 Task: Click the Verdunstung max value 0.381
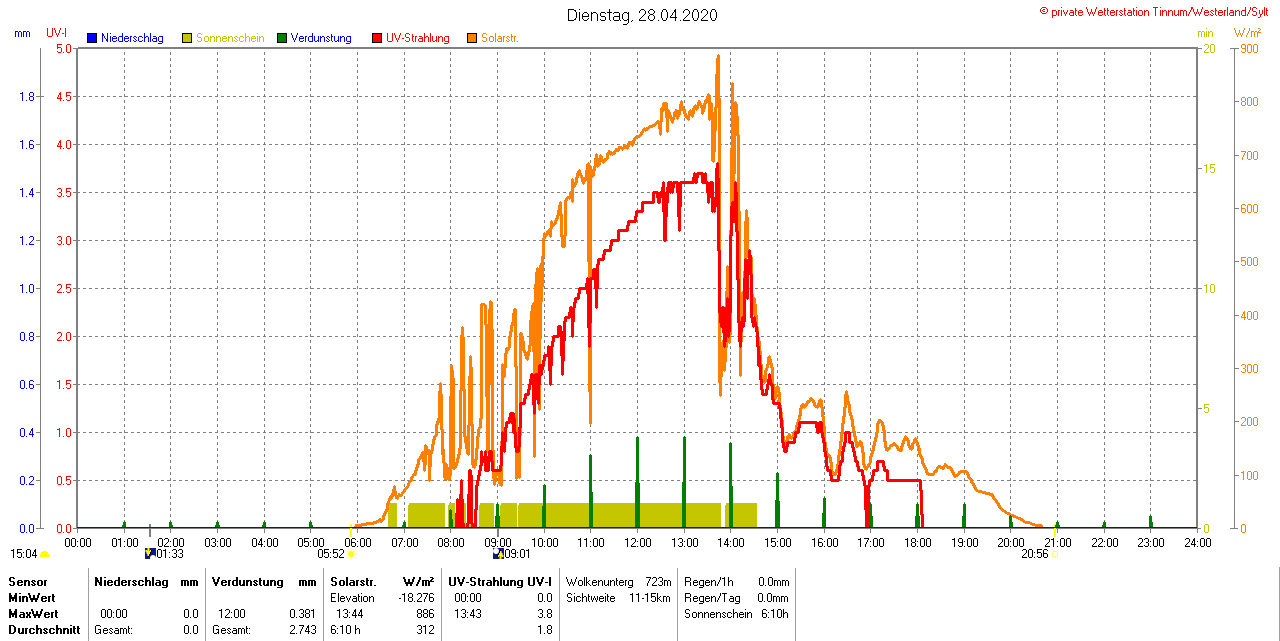point(302,614)
